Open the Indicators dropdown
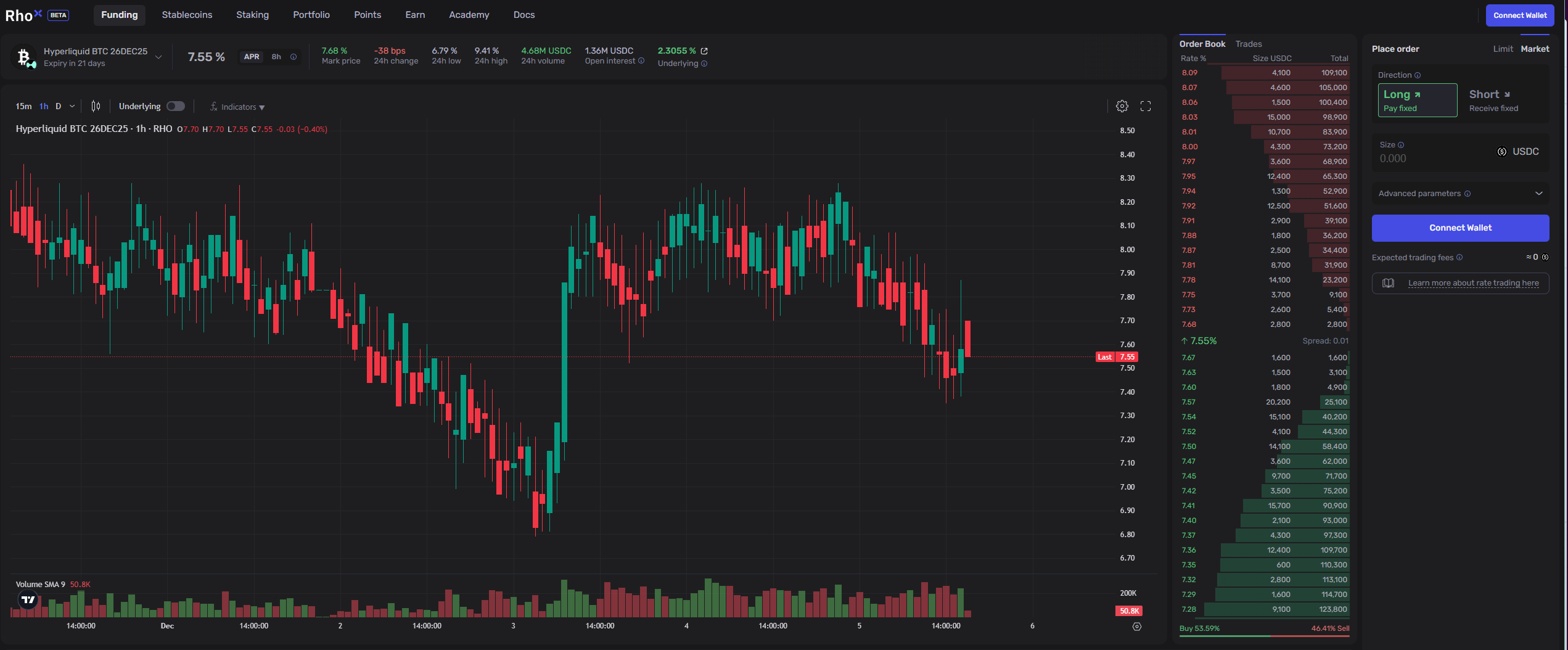Viewport: 1568px width, 650px height. click(x=237, y=107)
